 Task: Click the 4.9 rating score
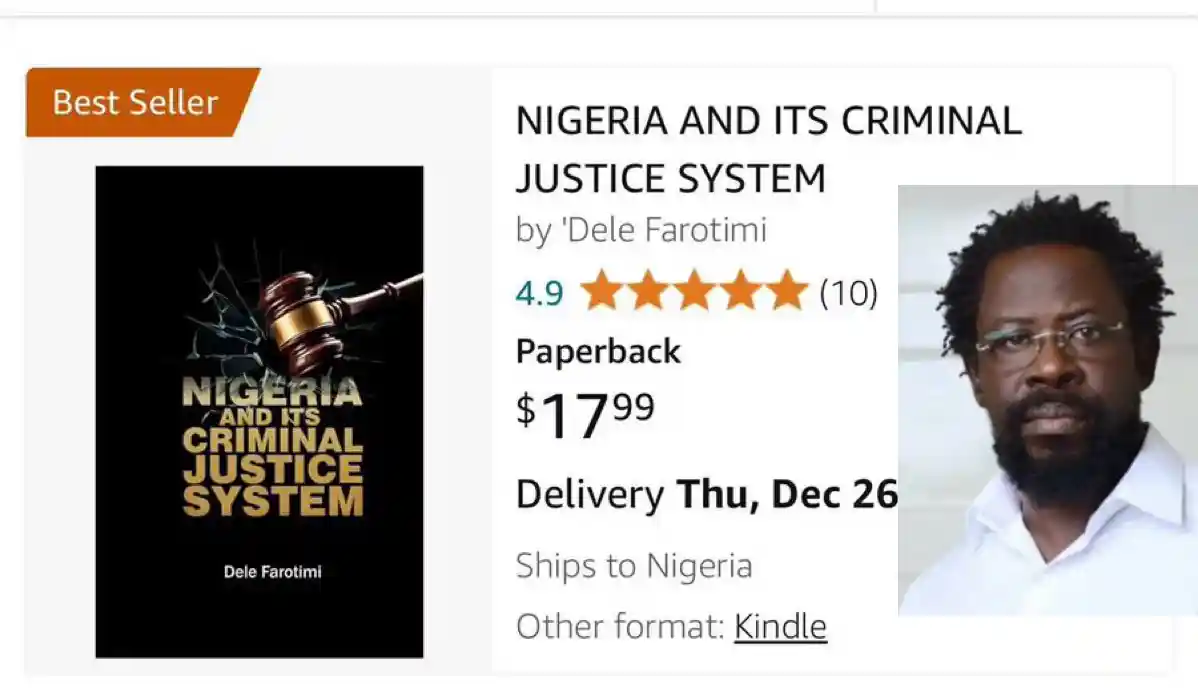[539, 293]
